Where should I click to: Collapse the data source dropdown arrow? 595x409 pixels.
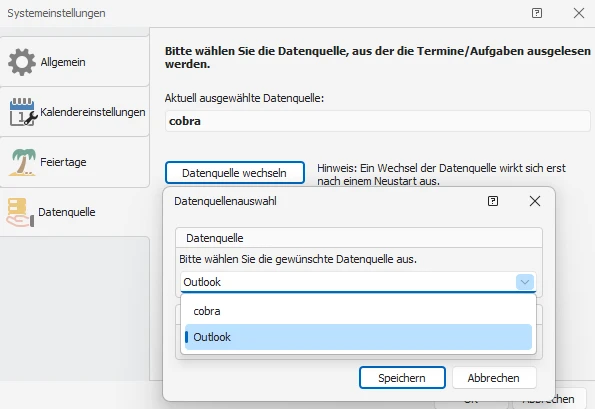point(525,282)
